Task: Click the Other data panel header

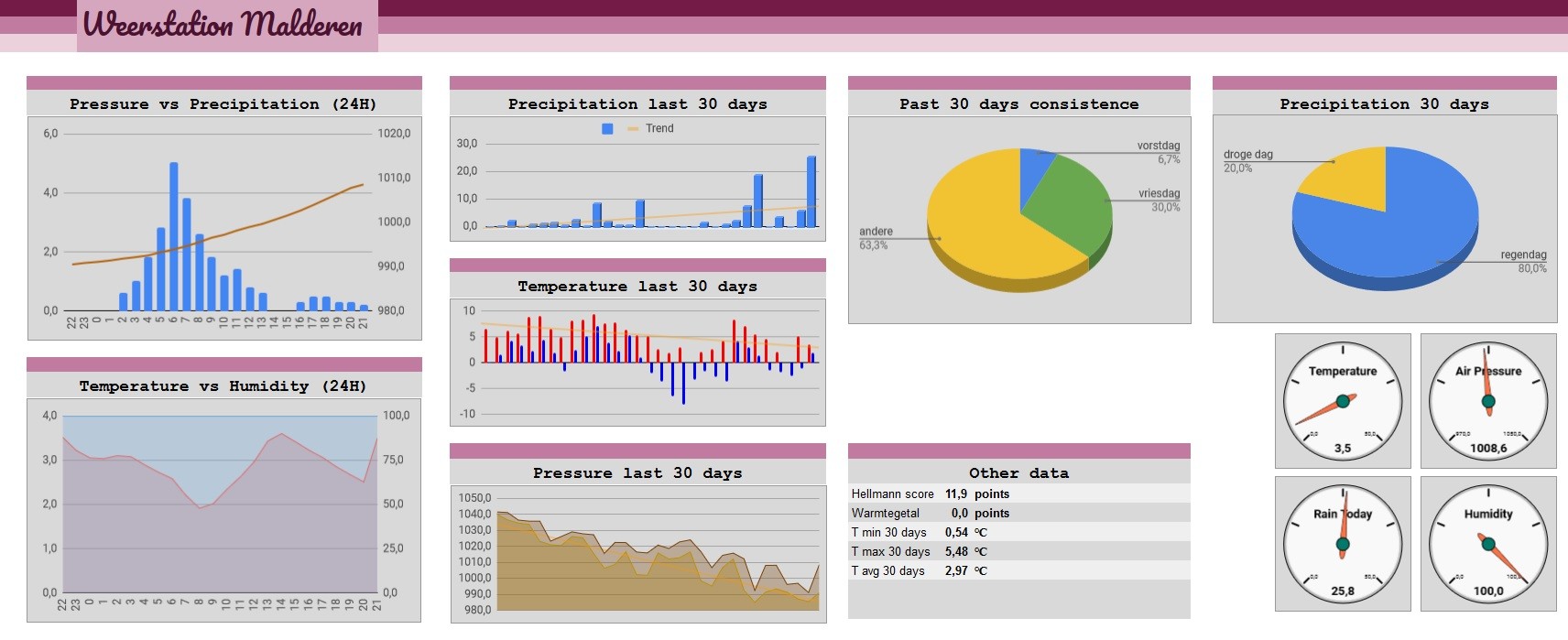Action: point(1018,472)
